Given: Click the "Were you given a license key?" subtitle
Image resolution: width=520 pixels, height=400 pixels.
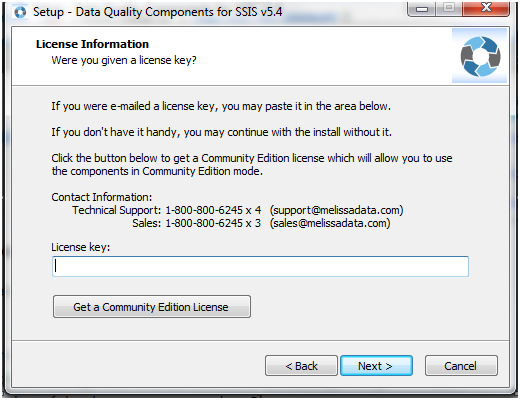Looking at the screenshot, I should (x=124, y=60).
